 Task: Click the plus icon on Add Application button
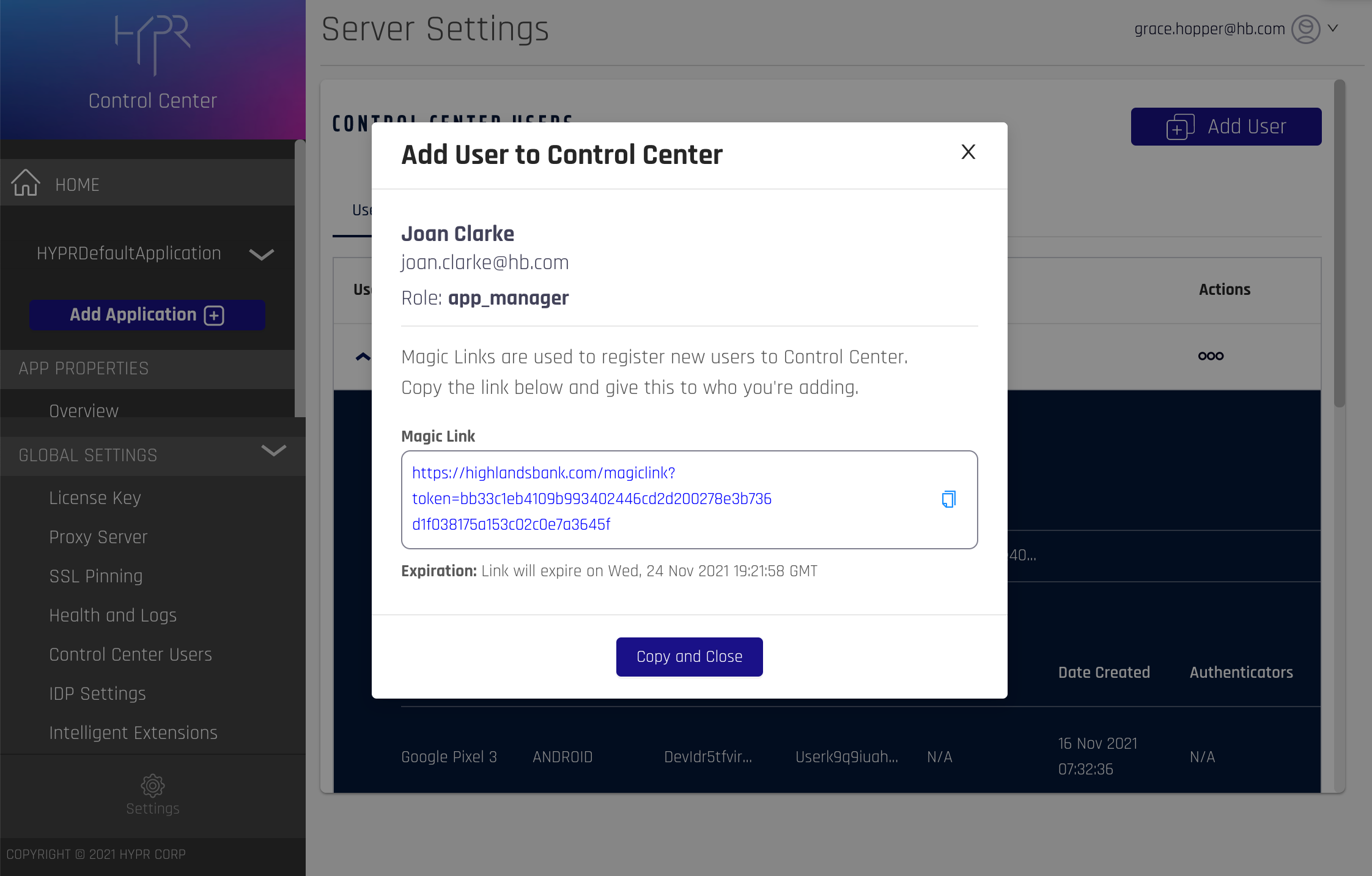click(214, 315)
